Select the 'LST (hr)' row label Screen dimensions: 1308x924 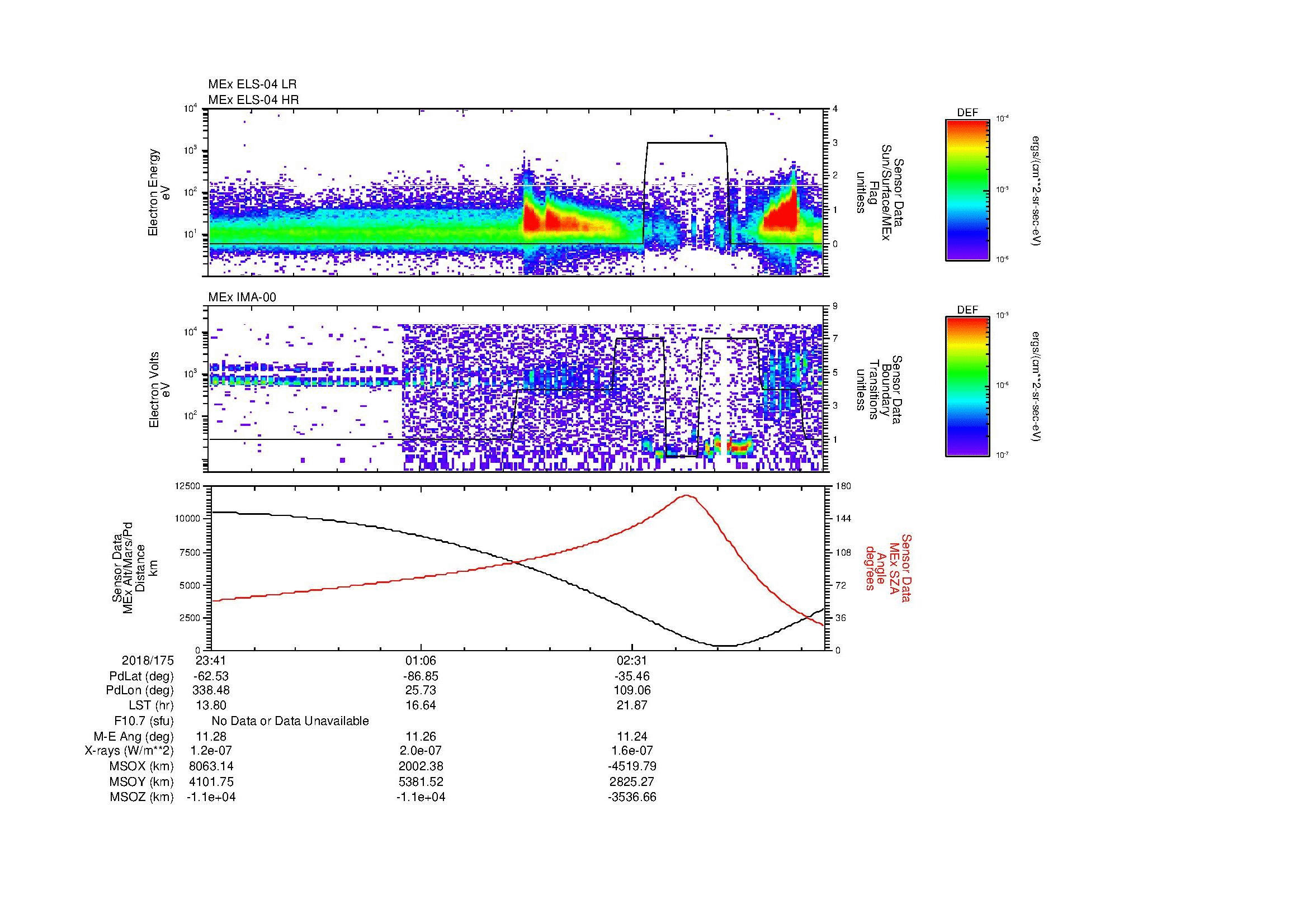151,705
